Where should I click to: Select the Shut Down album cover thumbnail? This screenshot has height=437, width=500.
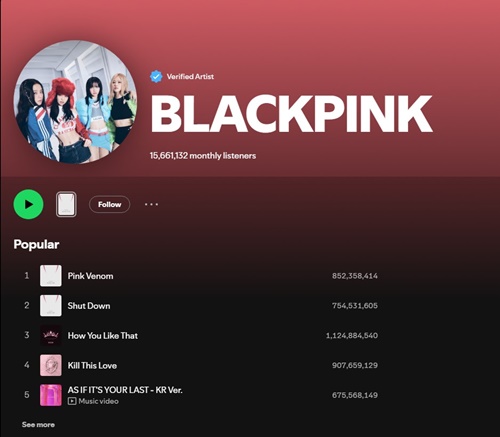point(51,305)
